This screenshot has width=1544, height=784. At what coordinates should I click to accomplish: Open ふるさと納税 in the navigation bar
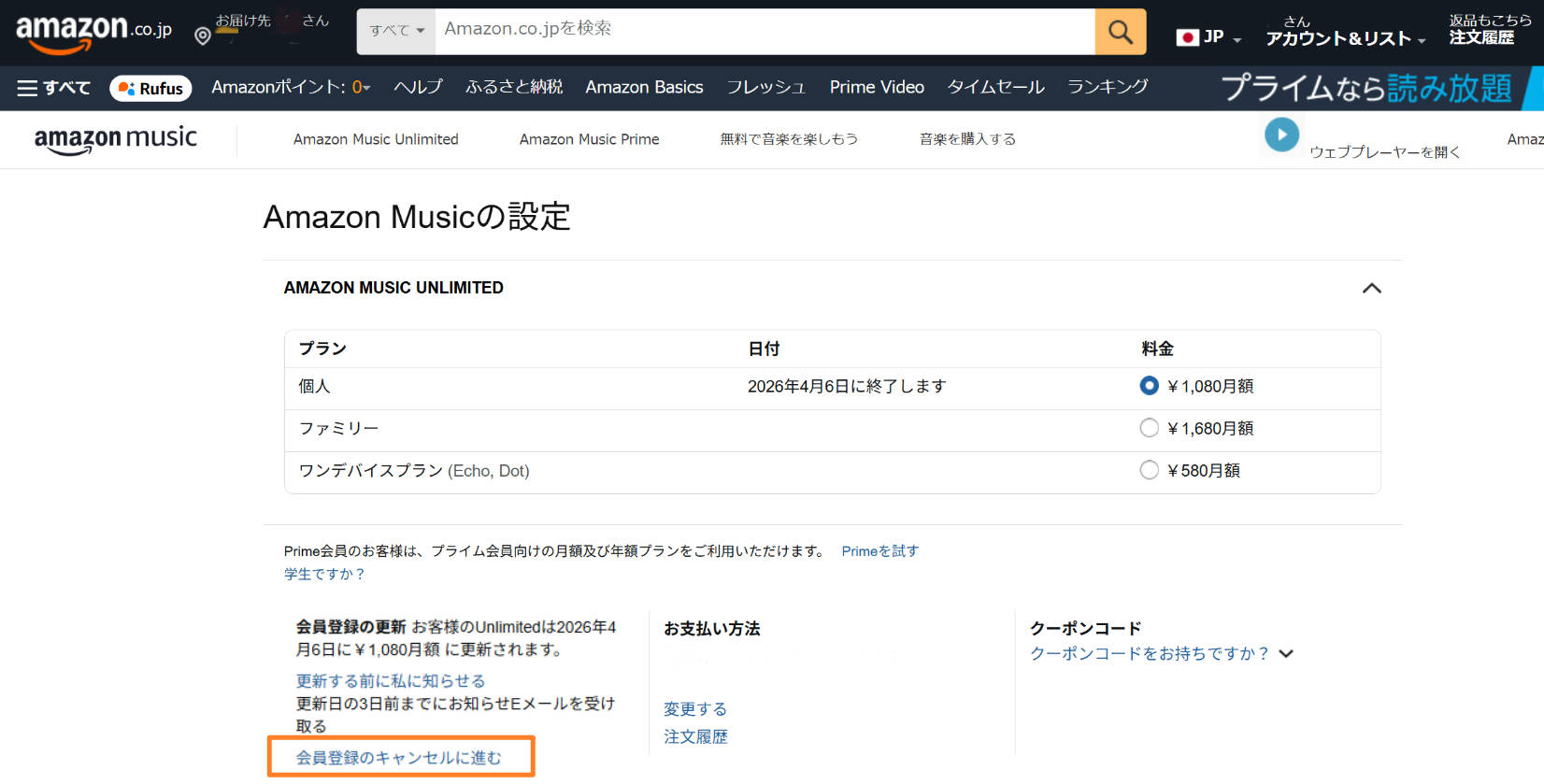[x=514, y=87]
